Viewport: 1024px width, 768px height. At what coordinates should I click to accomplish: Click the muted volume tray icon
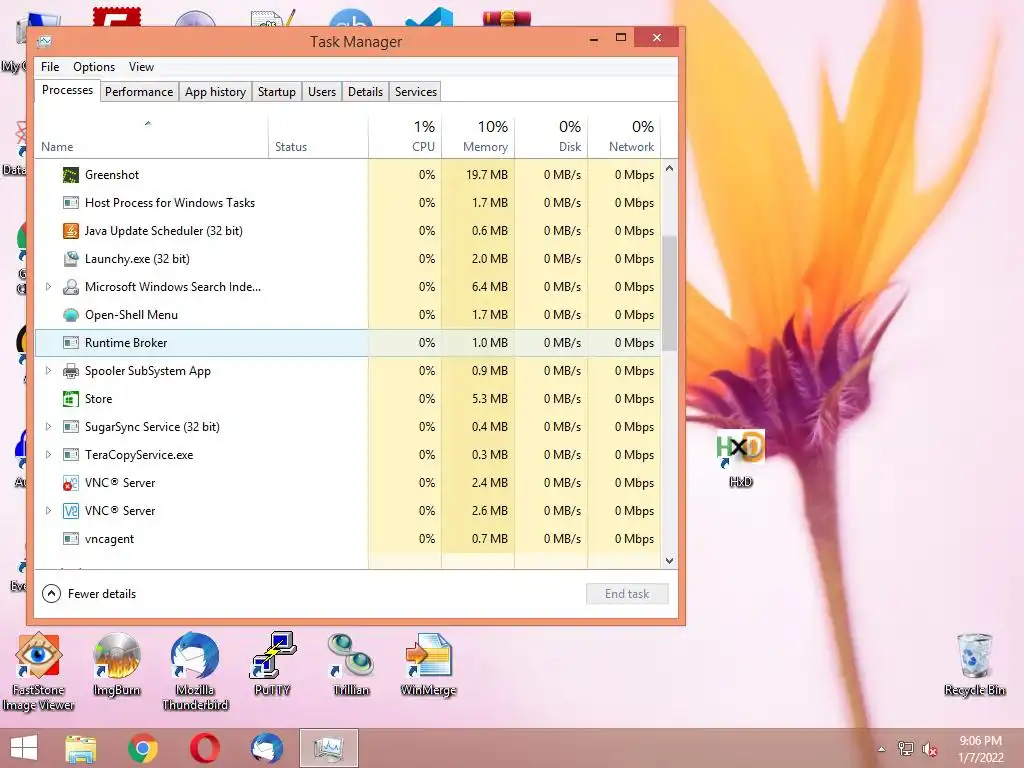coord(929,750)
